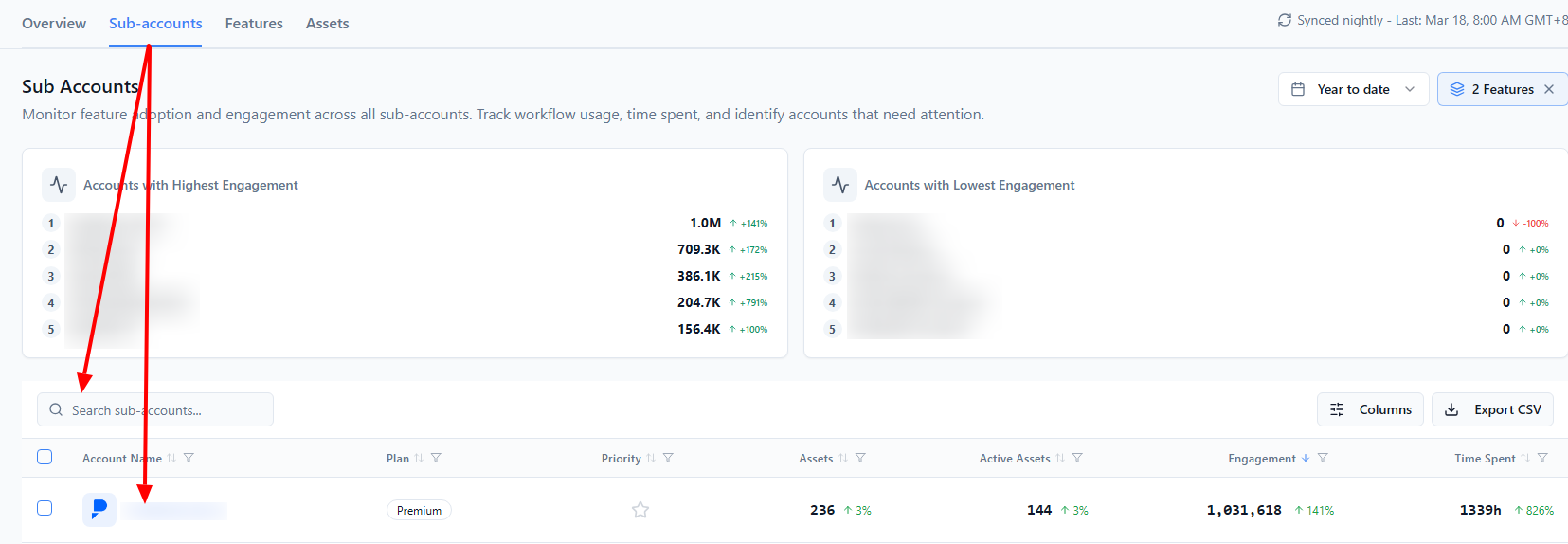Open the Priority column filter funnel

(x=668, y=458)
